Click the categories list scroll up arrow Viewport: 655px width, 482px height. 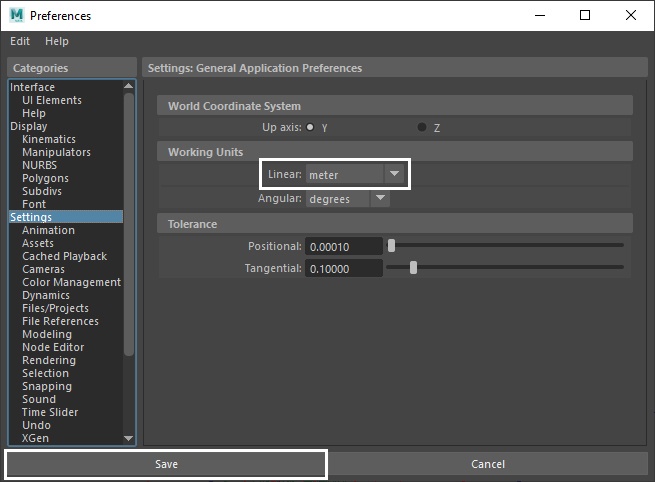tap(129, 86)
